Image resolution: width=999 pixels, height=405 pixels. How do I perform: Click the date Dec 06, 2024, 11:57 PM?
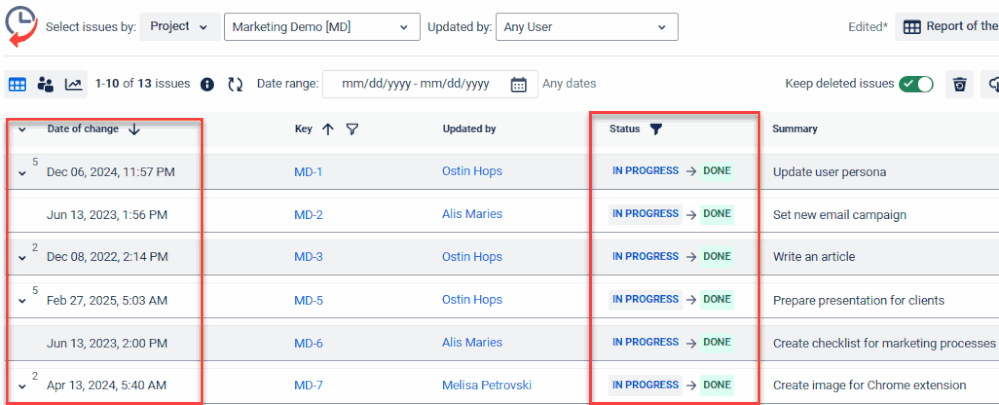click(111, 172)
